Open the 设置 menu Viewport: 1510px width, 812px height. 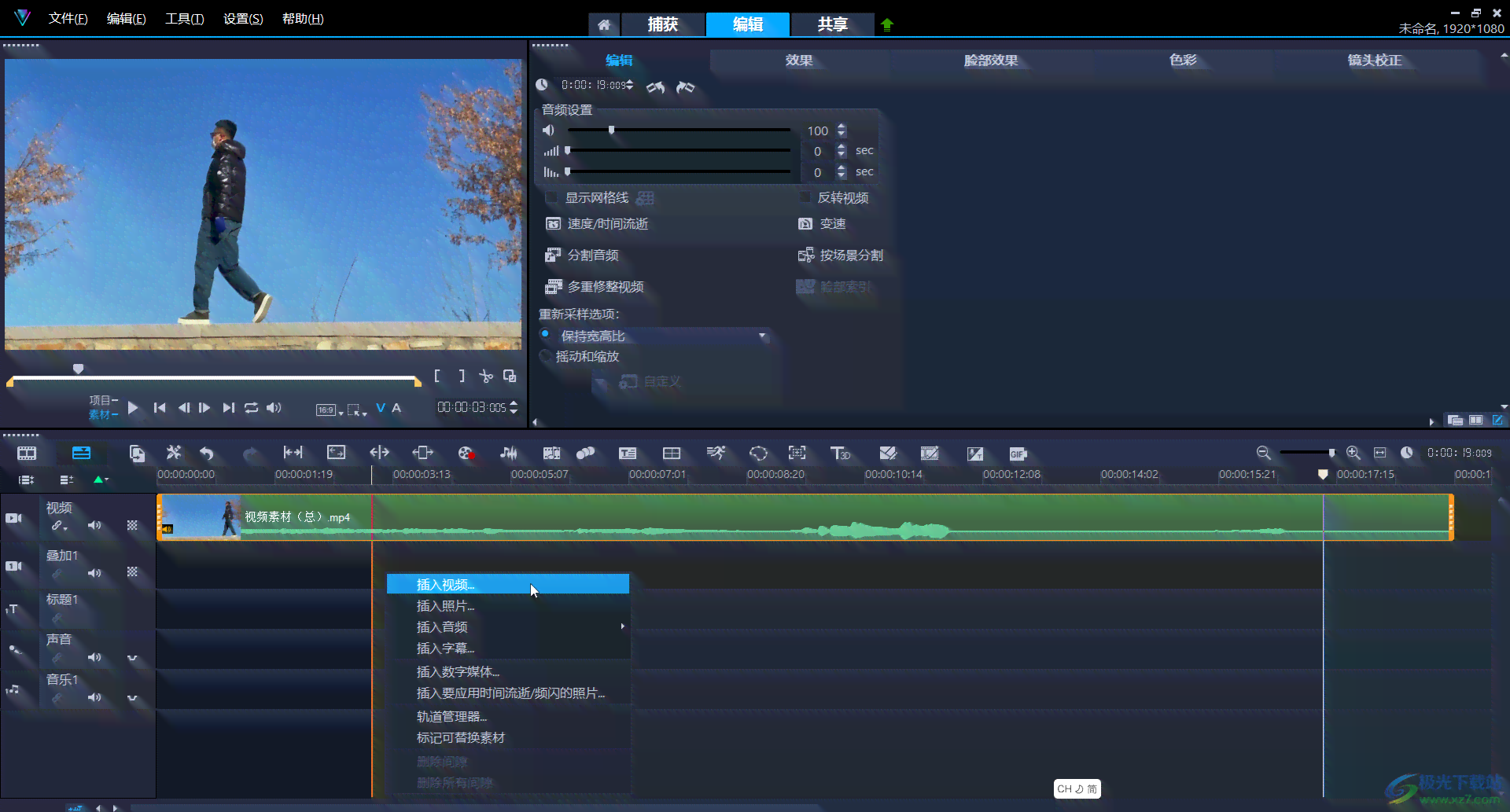243,19
